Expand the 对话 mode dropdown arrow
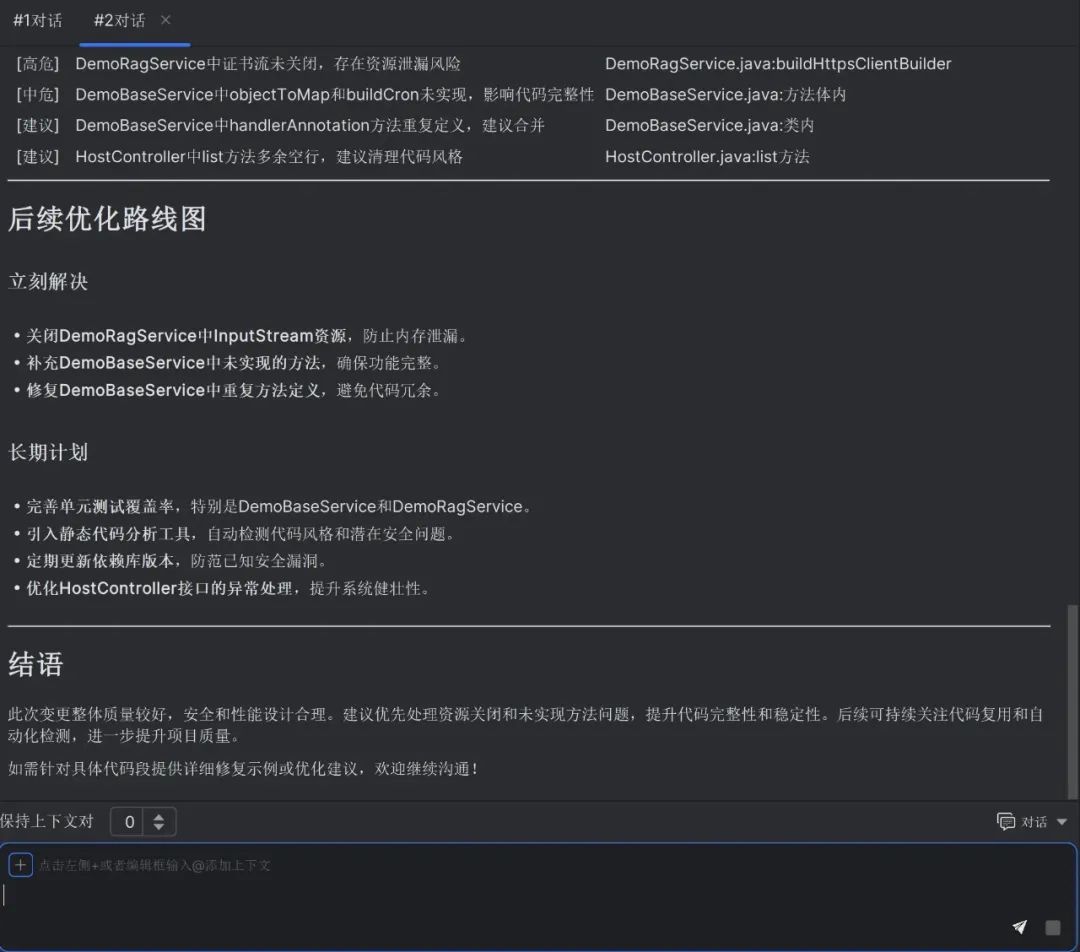This screenshot has width=1080, height=952. pyautogui.click(x=1062, y=822)
